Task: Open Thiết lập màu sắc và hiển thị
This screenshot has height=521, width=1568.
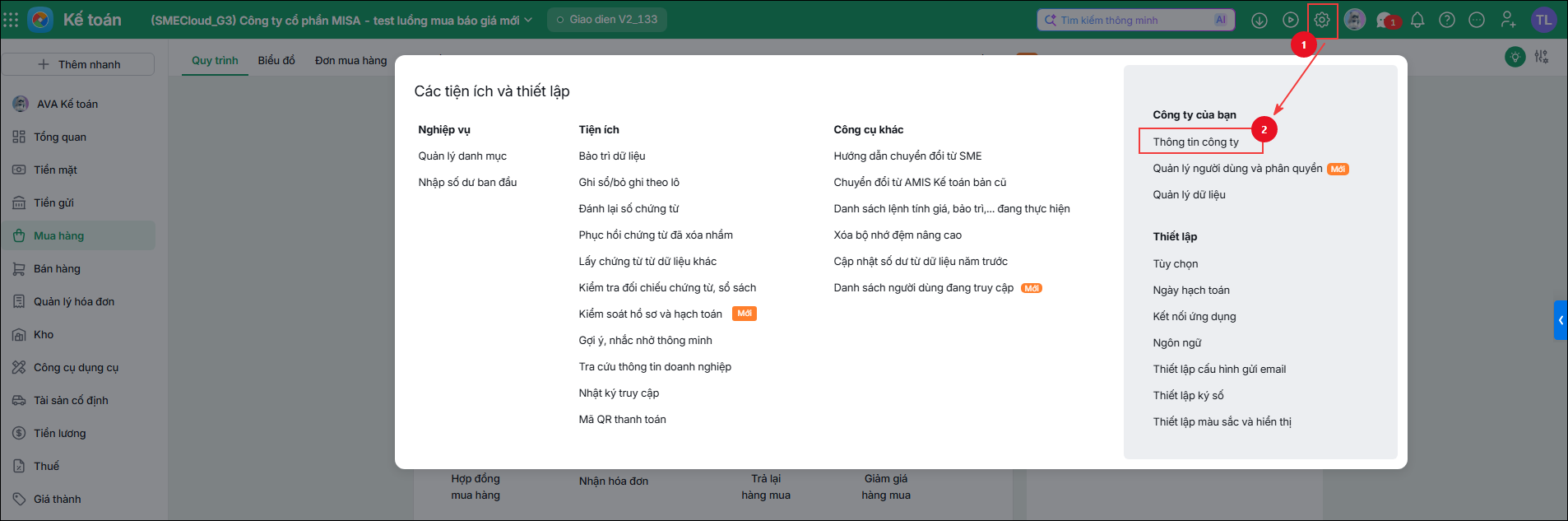Action: (x=1222, y=421)
